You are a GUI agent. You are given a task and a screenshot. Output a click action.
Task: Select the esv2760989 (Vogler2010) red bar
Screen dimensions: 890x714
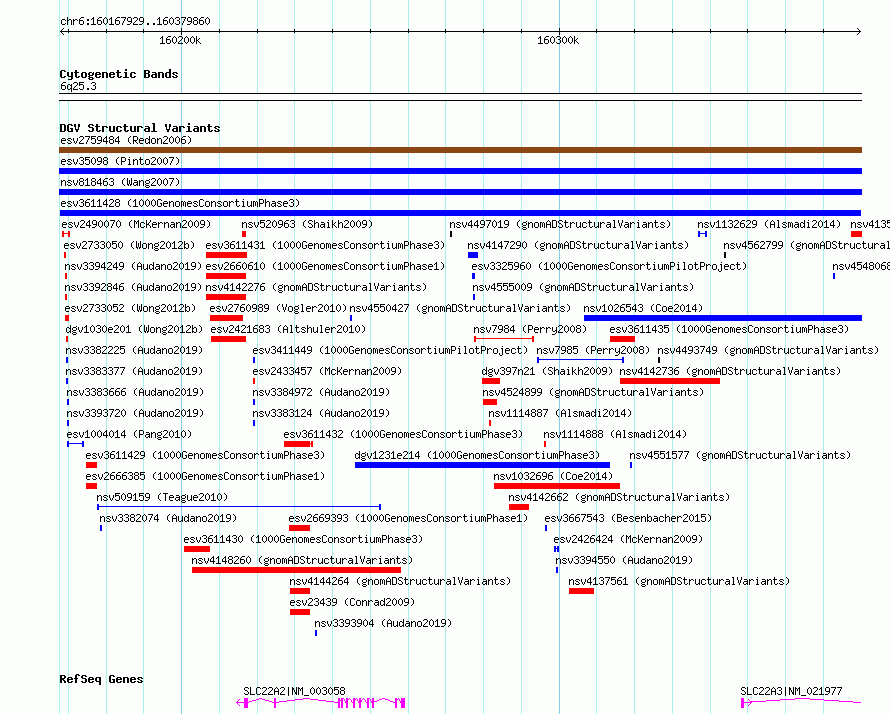point(226,318)
